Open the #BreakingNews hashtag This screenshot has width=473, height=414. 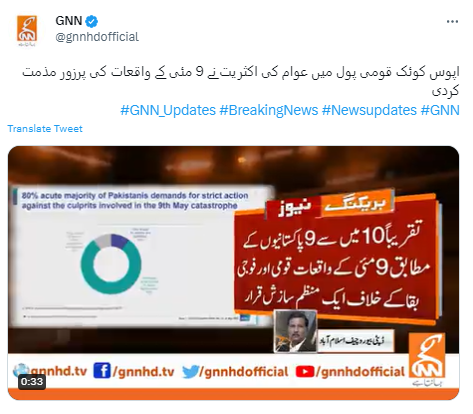pyautogui.click(x=269, y=110)
